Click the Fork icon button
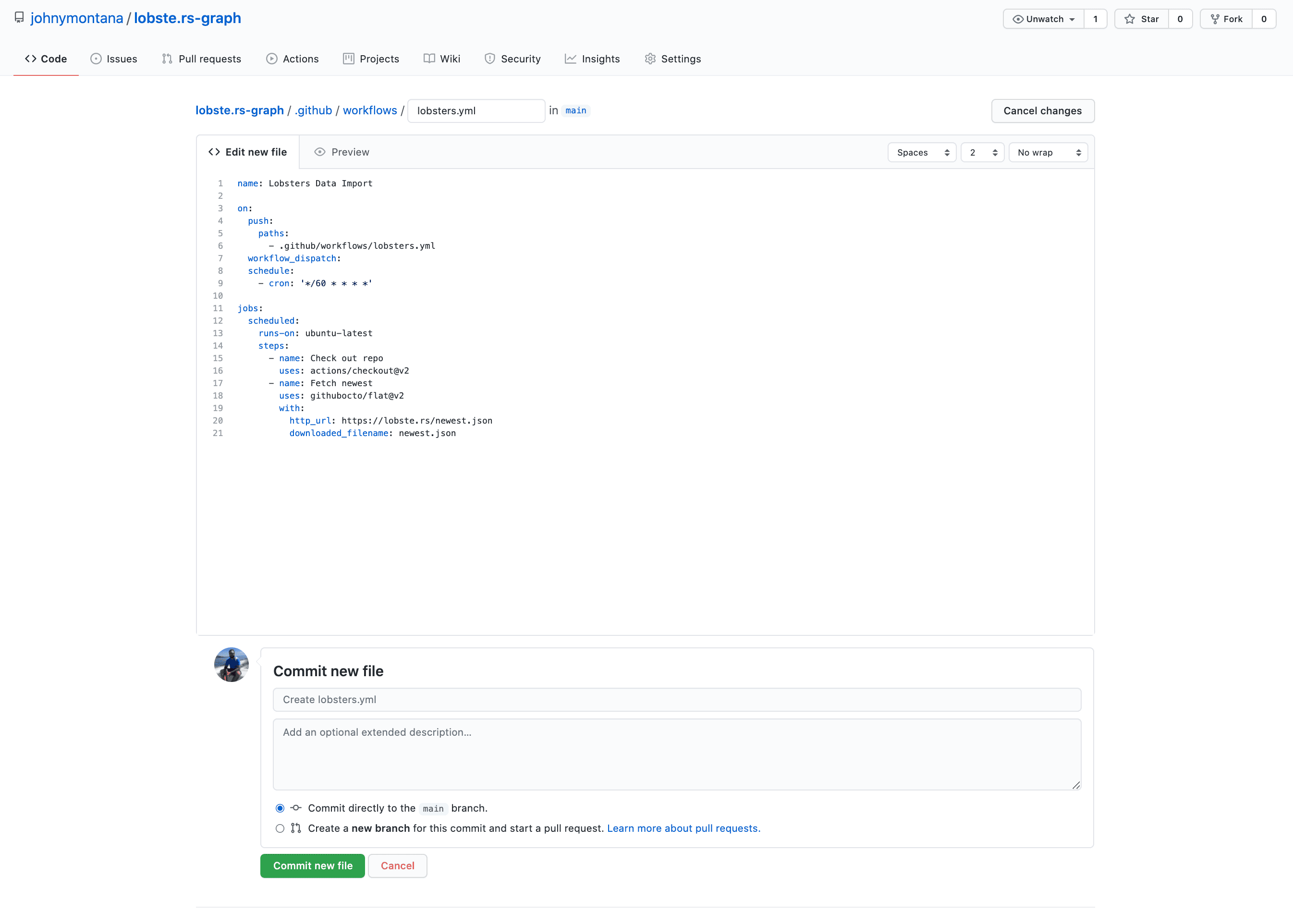 (x=1215, y=19)
